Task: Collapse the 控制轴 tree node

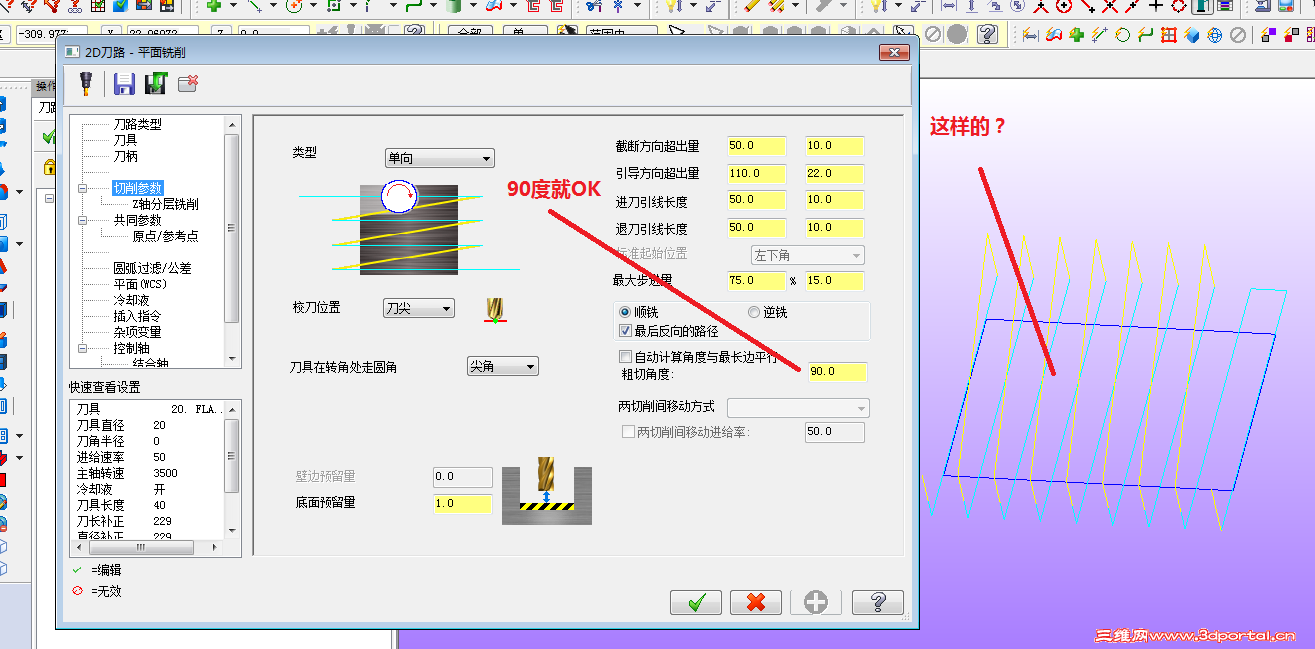Action: pos(83,348)
